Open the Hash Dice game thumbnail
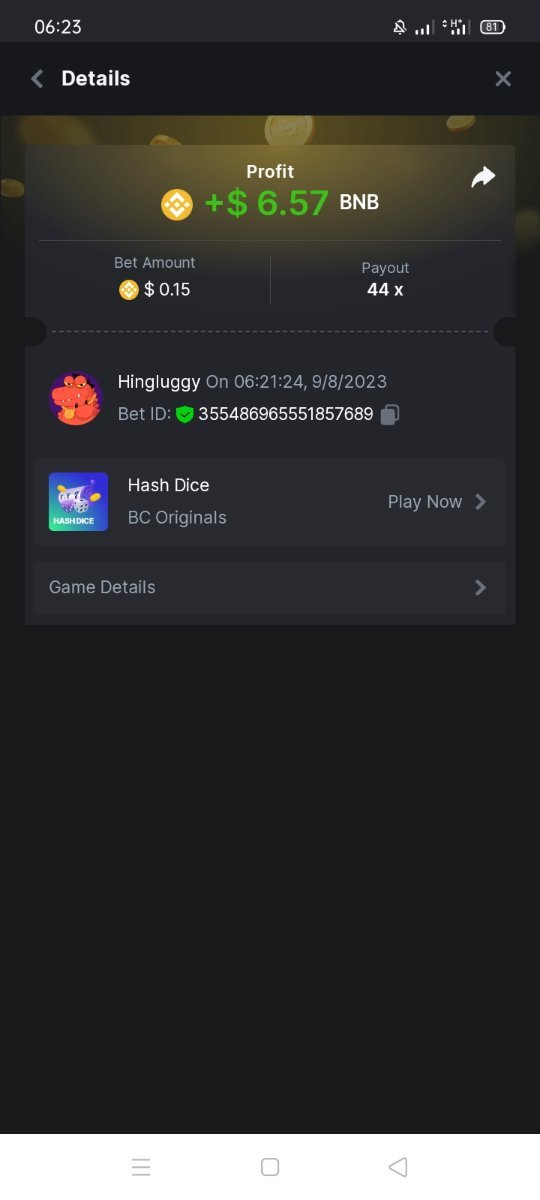540x1200 pixels. (x=78, y=502)
